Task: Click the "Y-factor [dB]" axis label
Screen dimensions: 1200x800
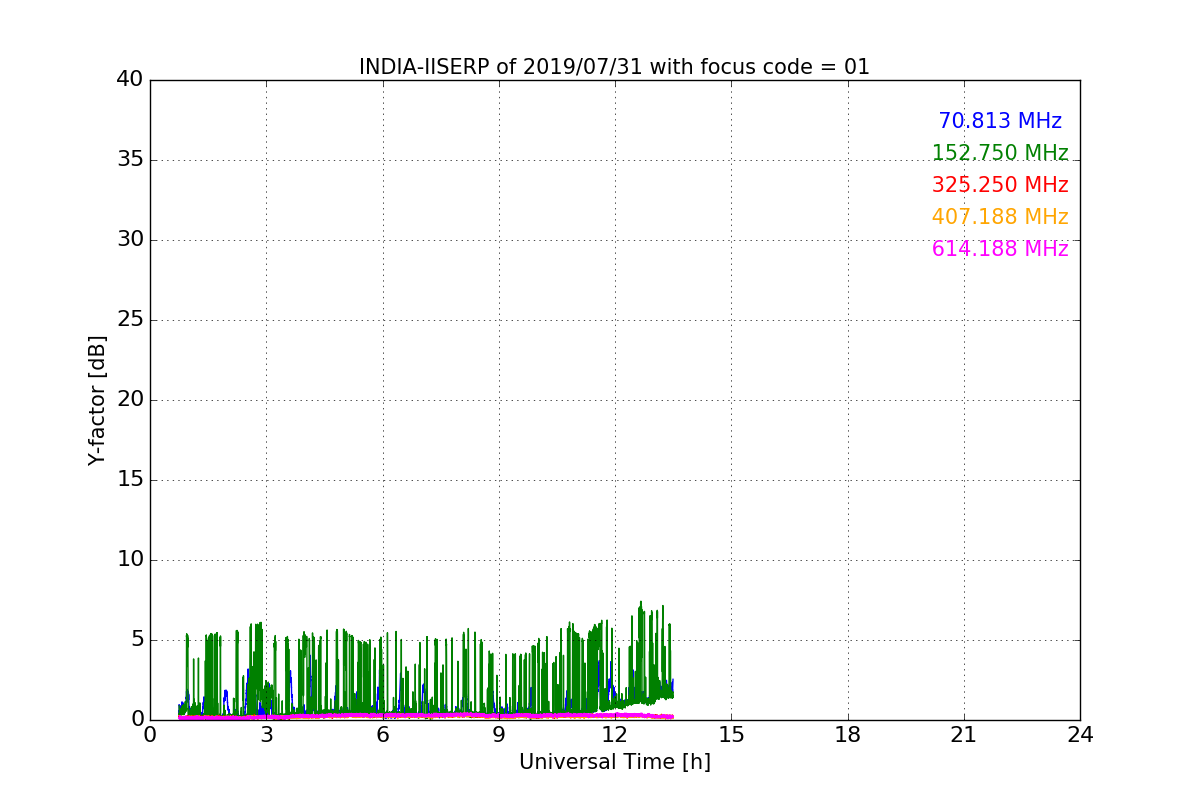Action: pos(97,400)
